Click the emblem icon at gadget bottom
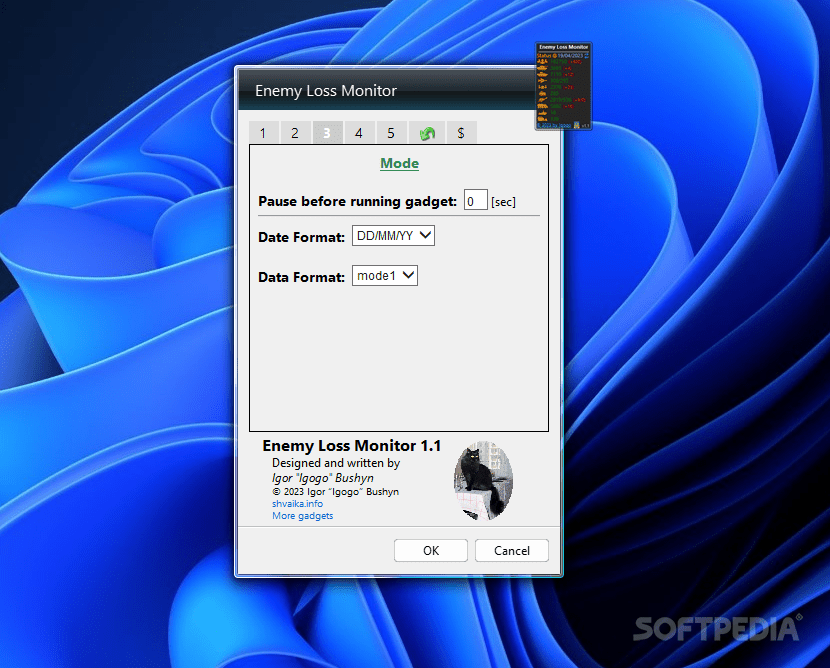 [577, 125]
